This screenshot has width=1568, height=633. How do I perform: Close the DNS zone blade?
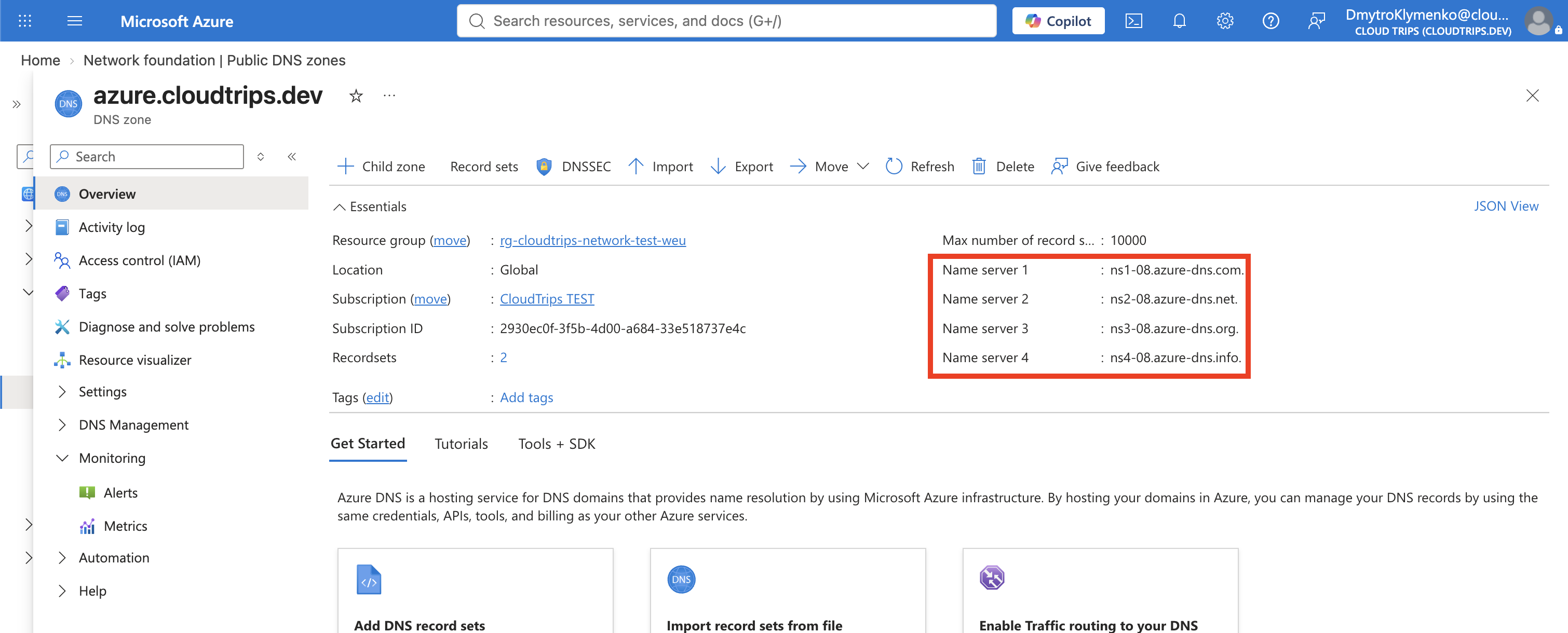(x=1532, y=95)
